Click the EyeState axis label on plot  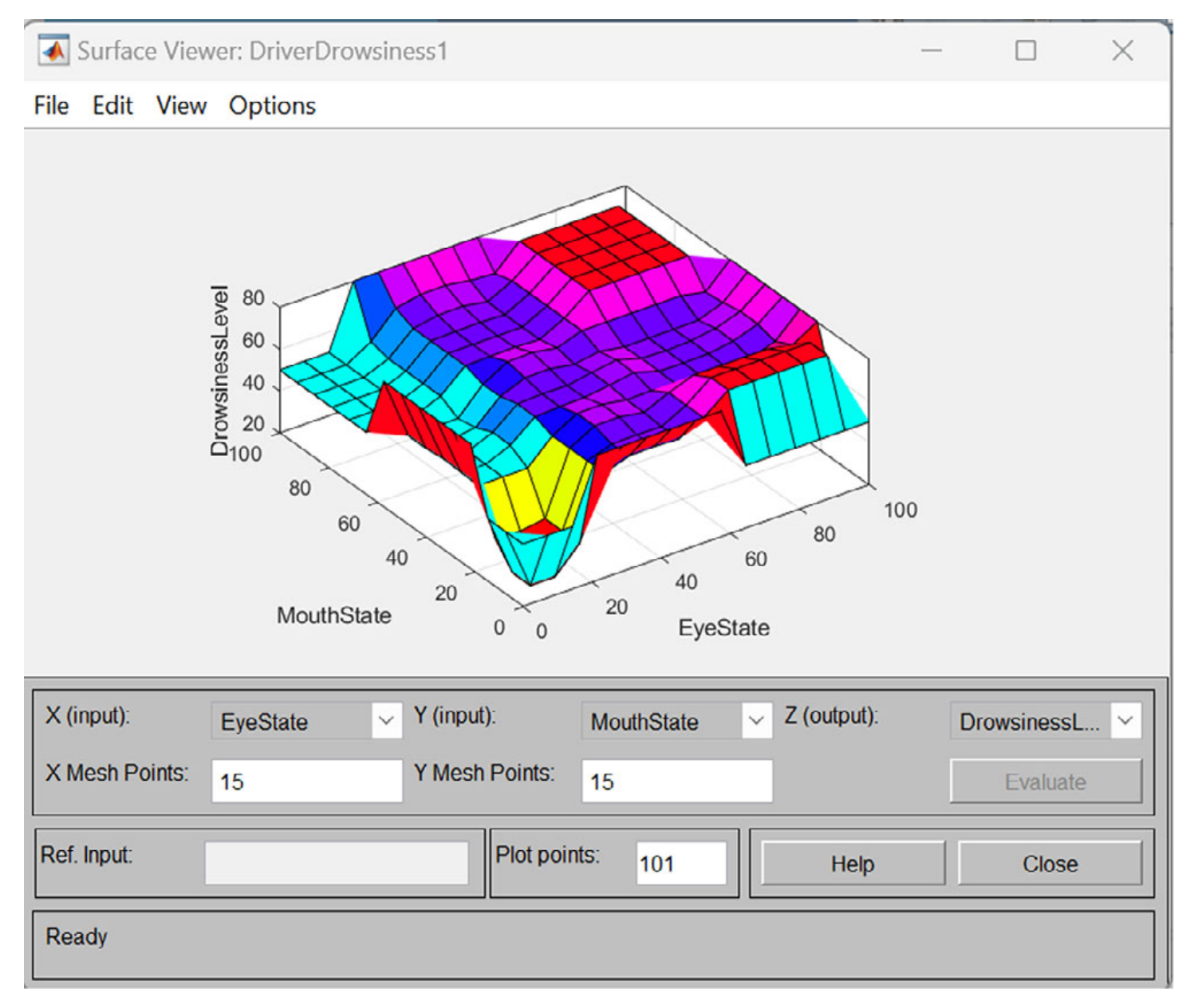(x=724, y=628)
